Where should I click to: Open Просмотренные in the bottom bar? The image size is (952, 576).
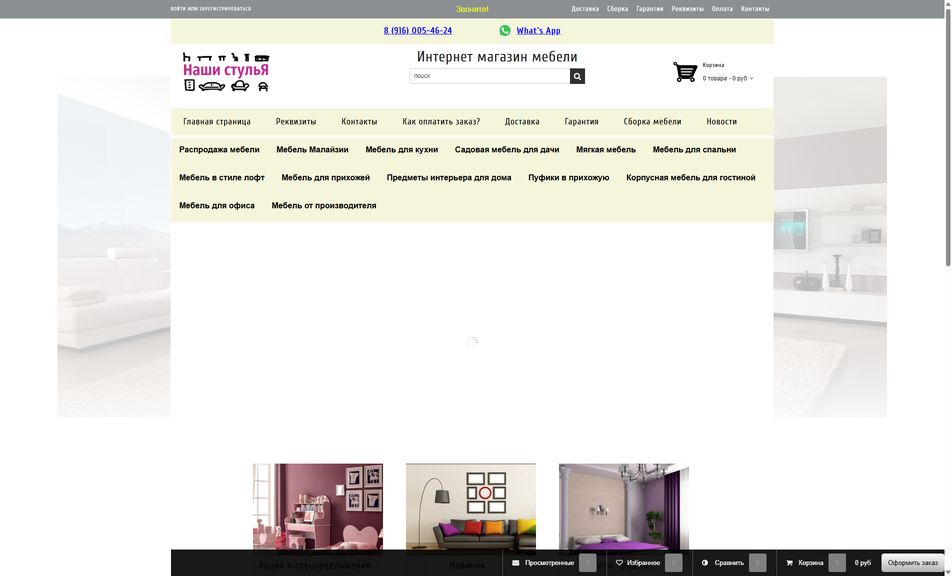pyautogui.click(x=549, y=563)
